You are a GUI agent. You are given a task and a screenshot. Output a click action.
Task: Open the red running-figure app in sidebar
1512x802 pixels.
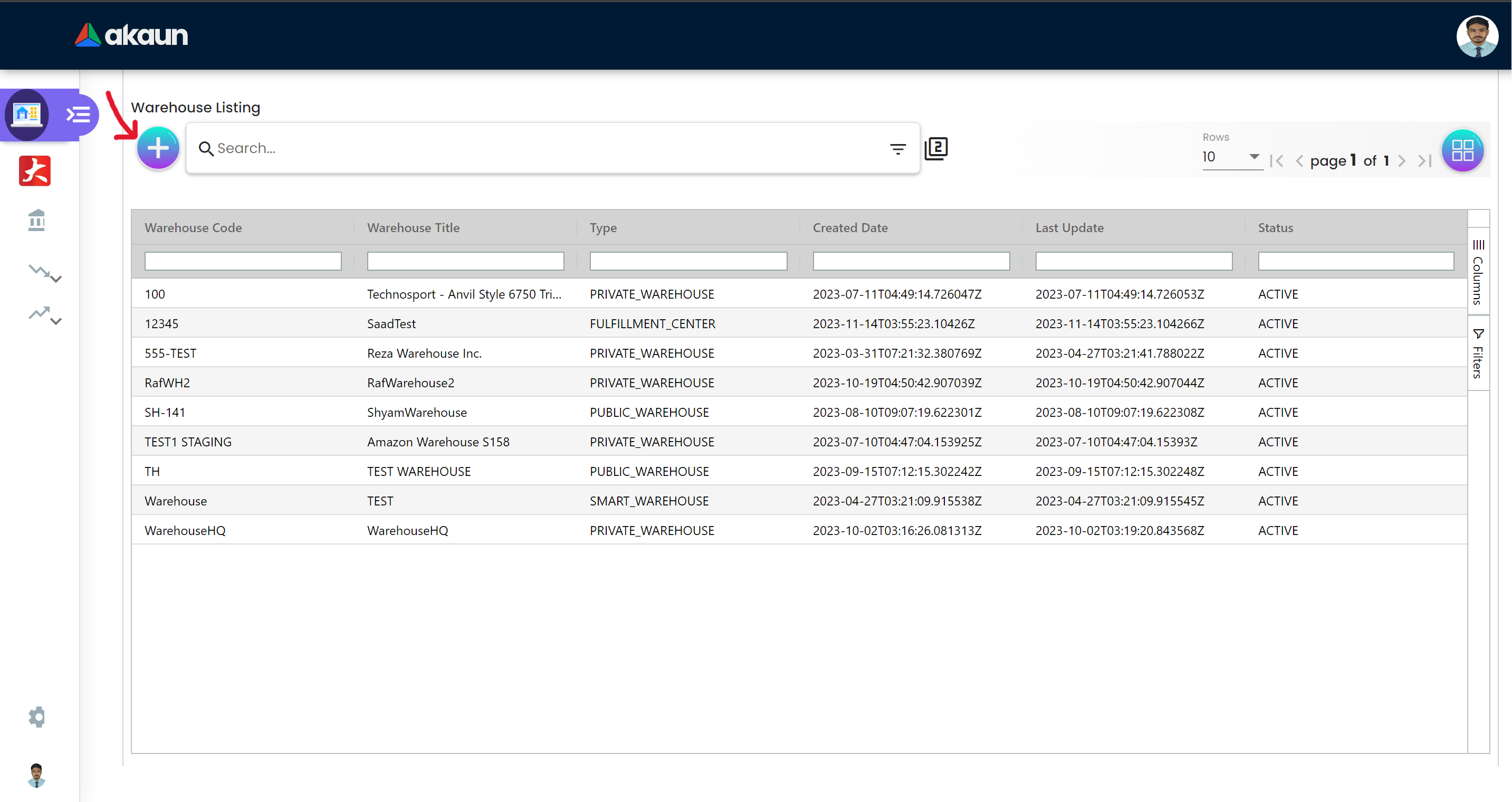click(x=35, y=171)
